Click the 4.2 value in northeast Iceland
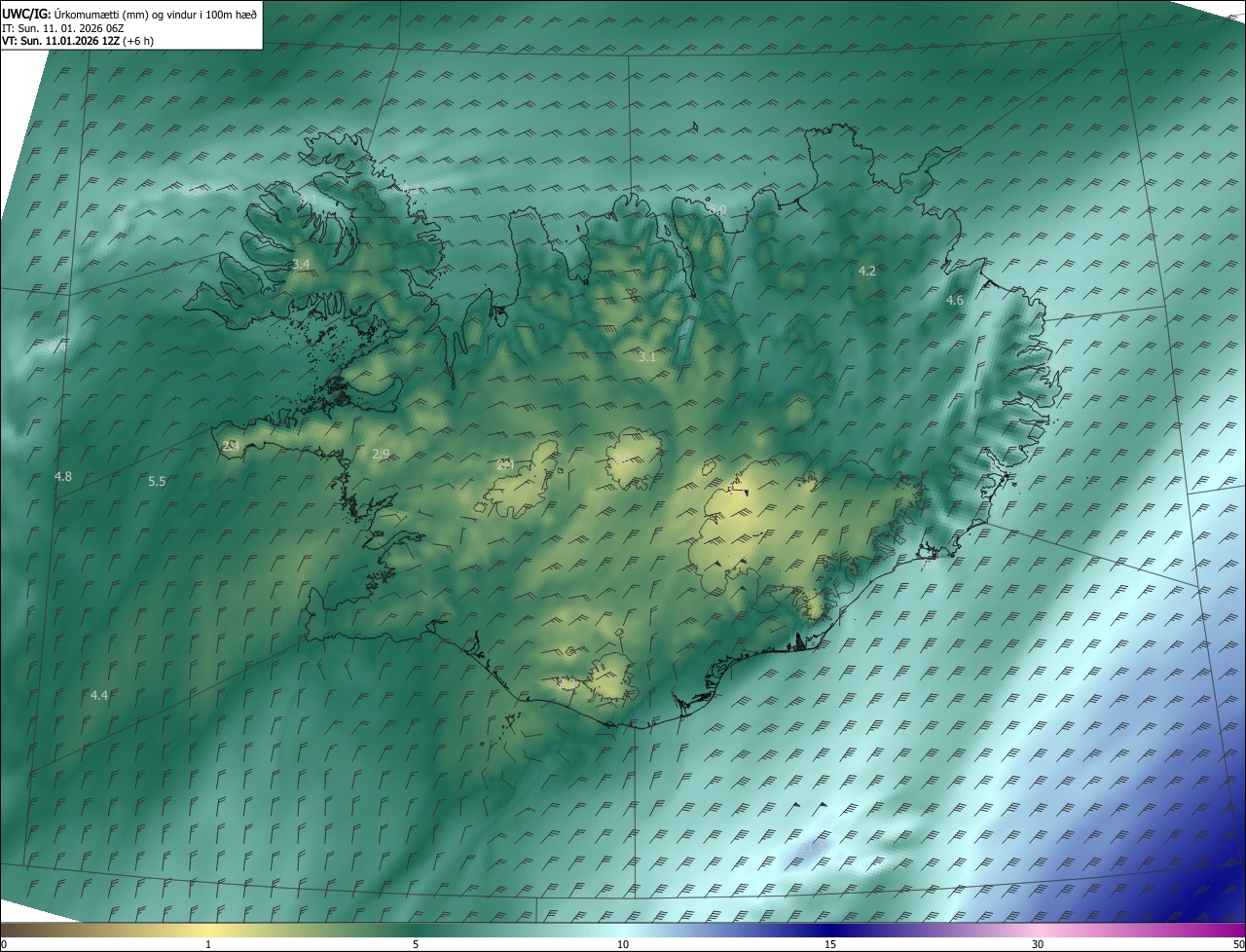The image size is (1246, 952). pos(867,271)
